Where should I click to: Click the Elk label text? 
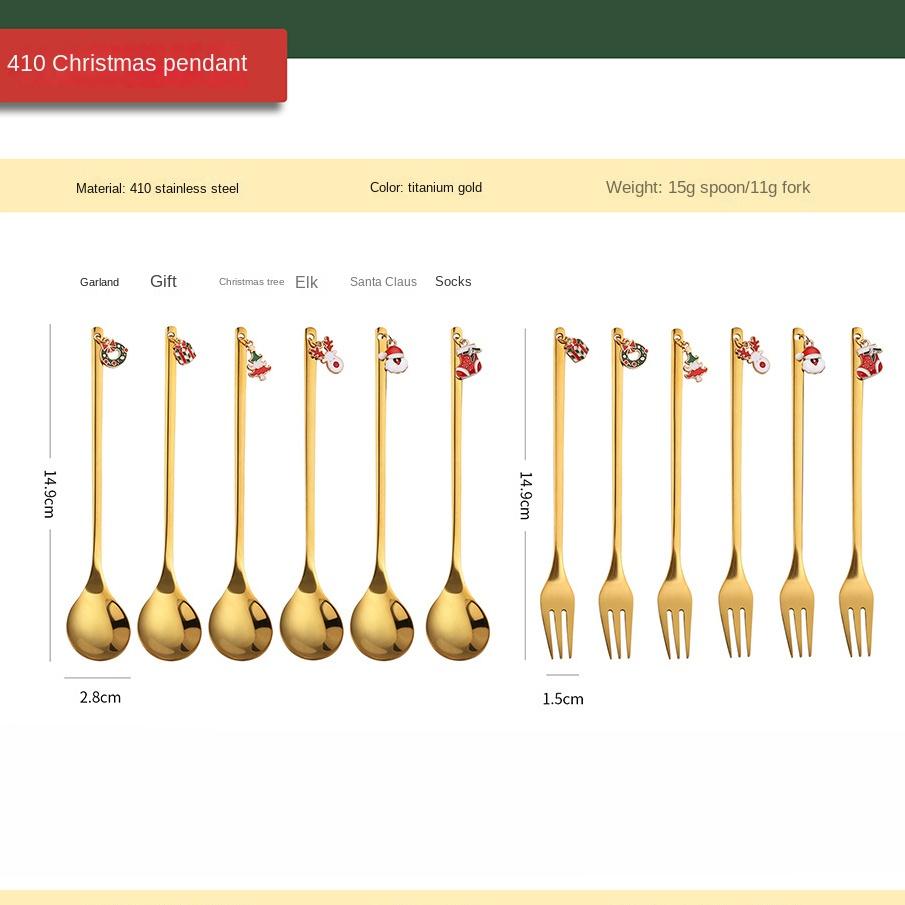pyautogui.click(x=306, y=282)
